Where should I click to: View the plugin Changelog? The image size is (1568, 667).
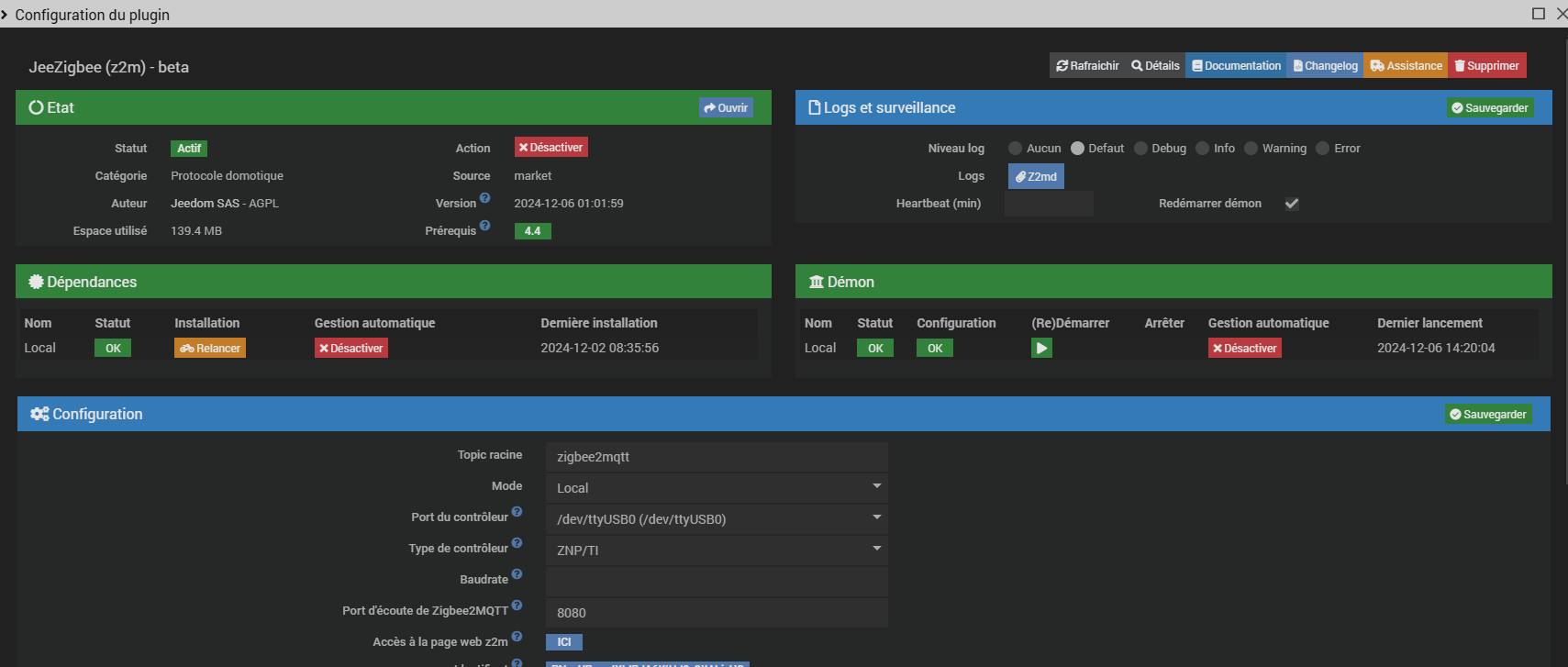coord(1325,66)
